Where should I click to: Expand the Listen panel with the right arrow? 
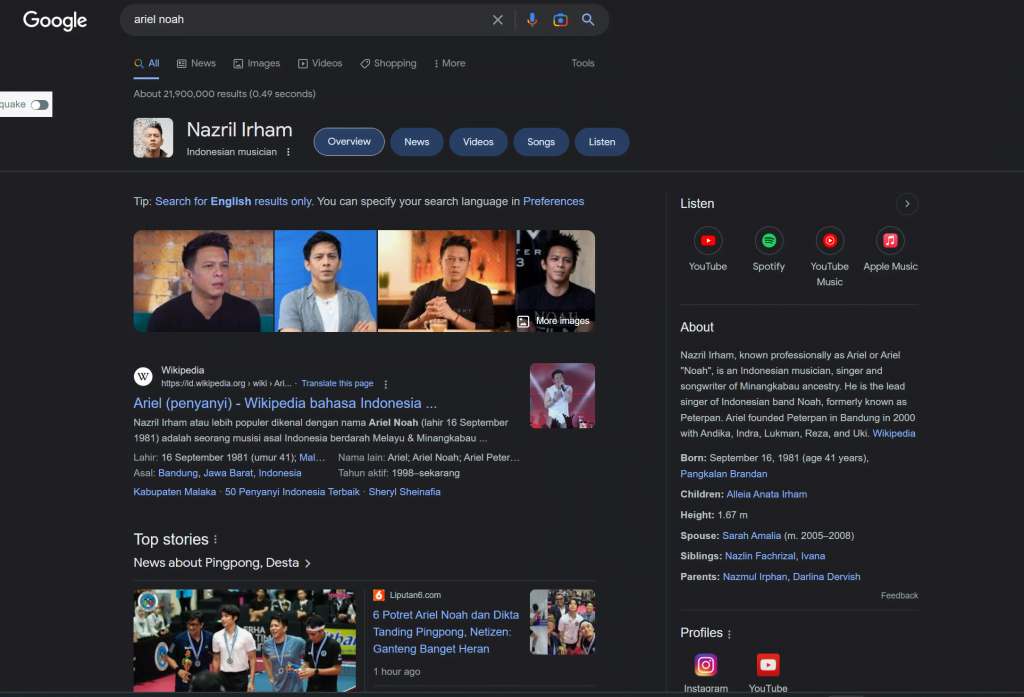coord(907,203)
